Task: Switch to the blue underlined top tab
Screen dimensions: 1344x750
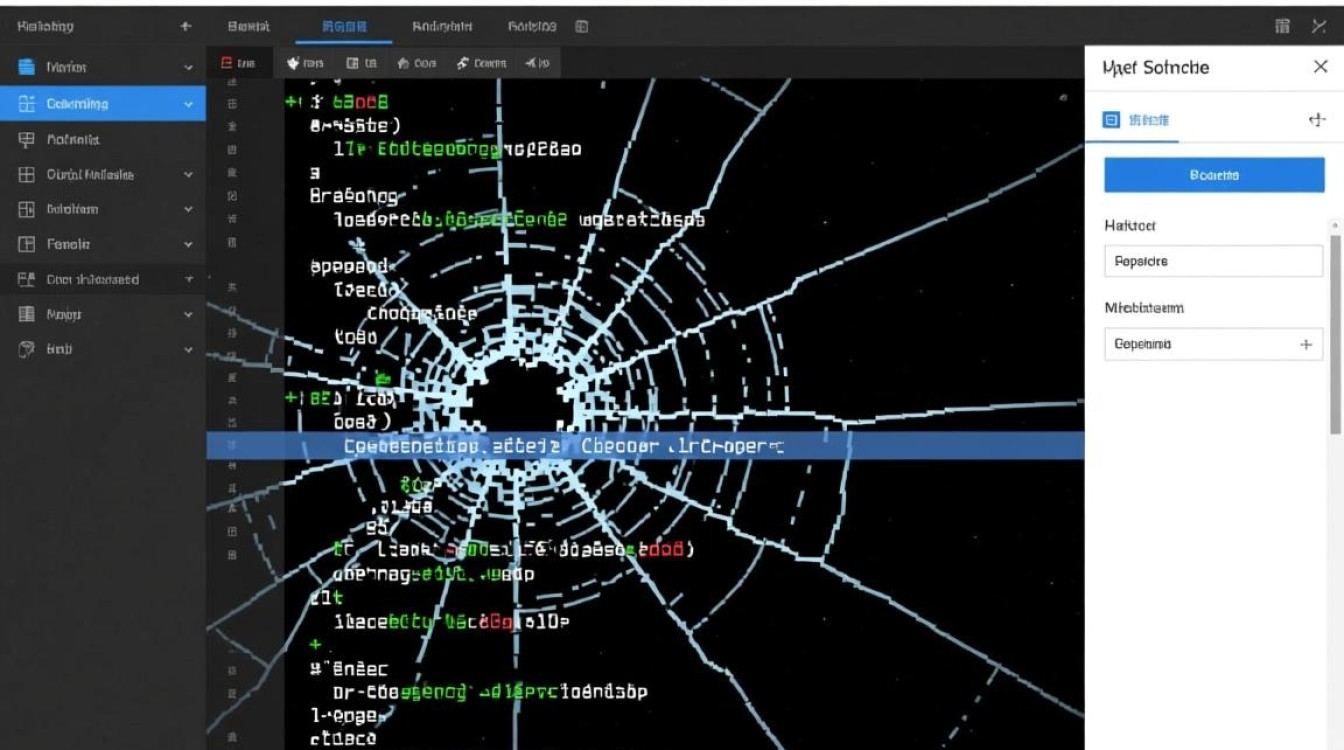Action: coord(344,27)
